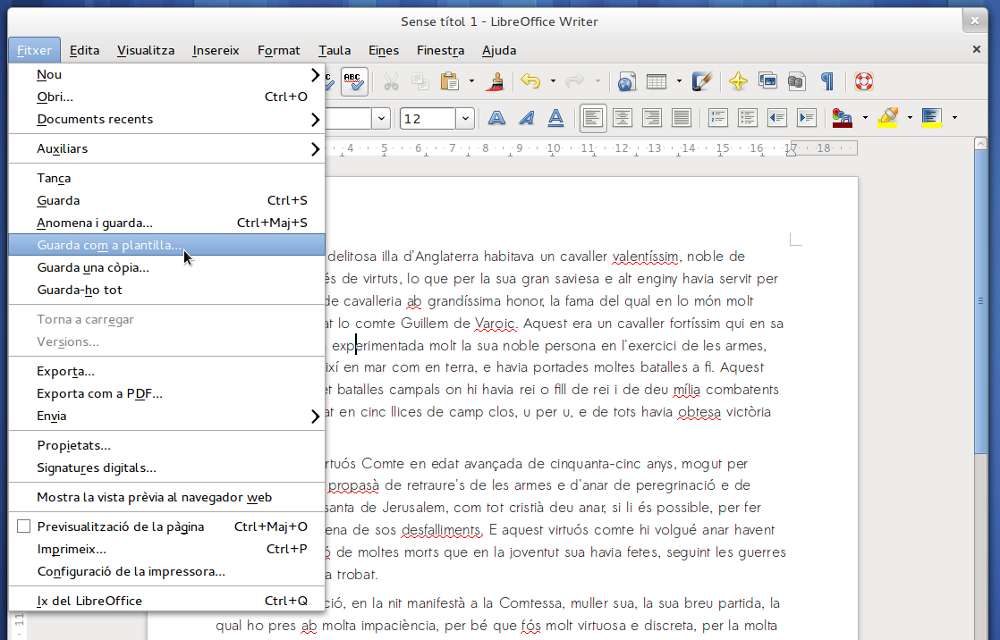Click the font size input field

click(x=428, y=119)
